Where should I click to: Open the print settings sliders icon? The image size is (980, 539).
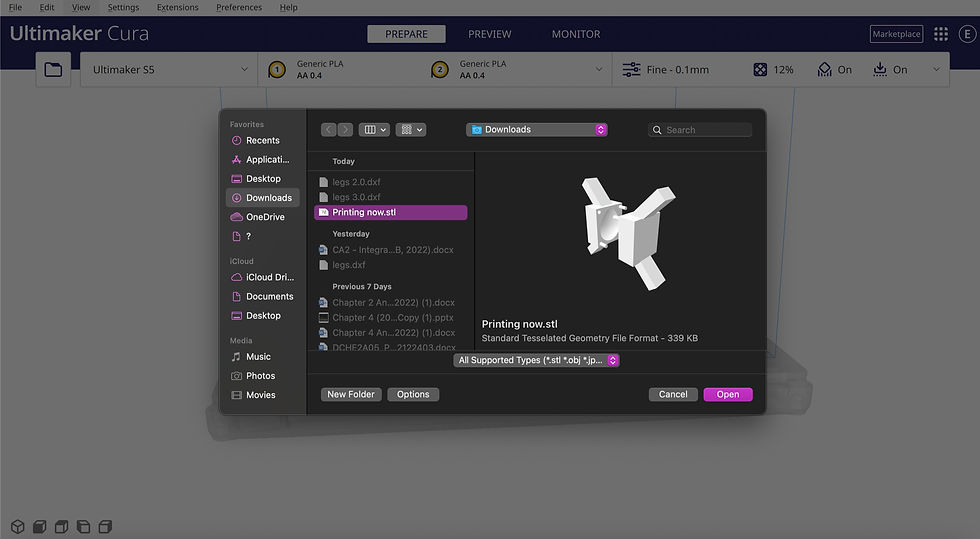[631, 69]
